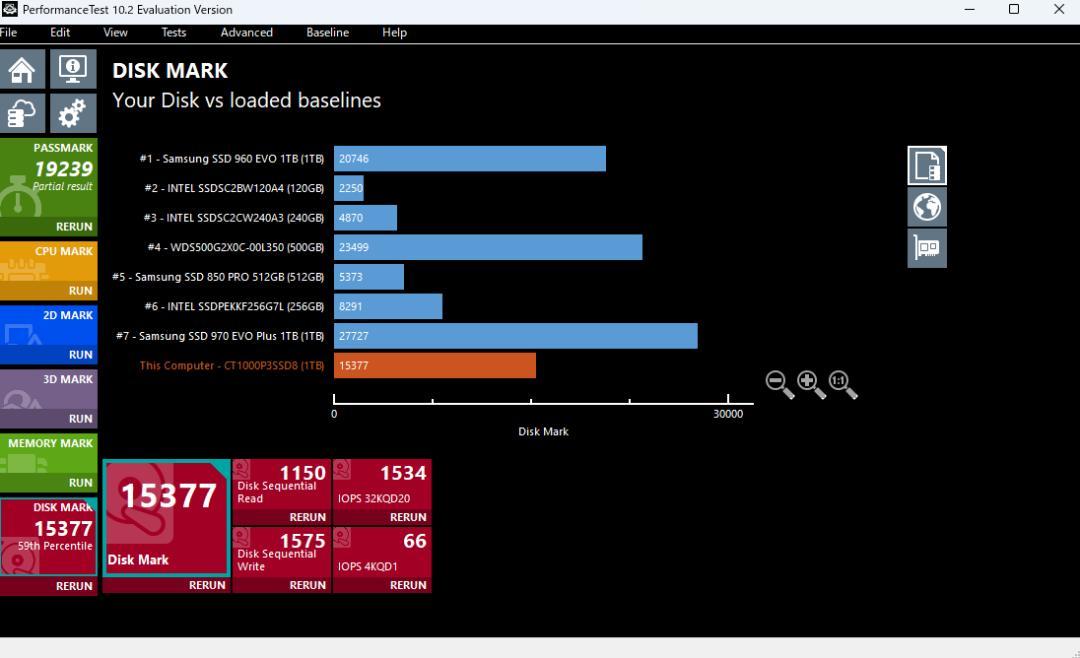The height and width of the screenshot is (658, 1080).
Task: Click the save results file icon
Action: [x=927, y=165]
